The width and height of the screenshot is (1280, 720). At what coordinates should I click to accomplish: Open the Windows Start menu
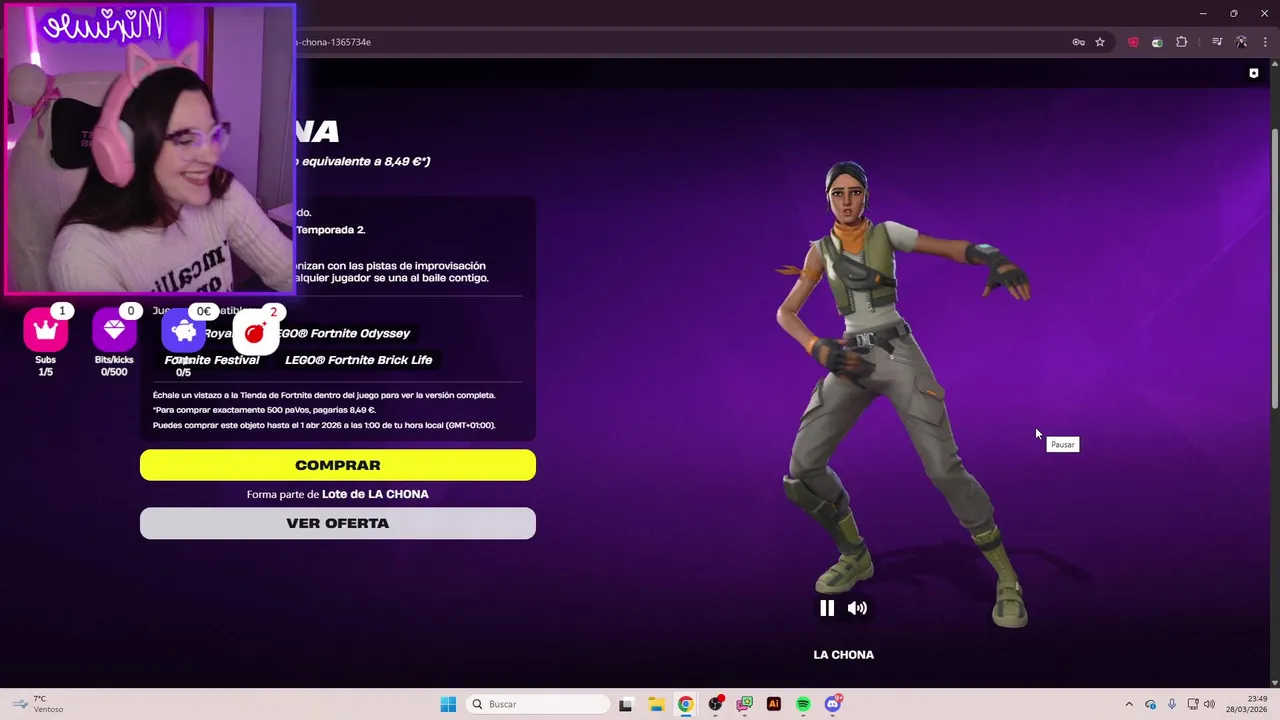click(x=448, y=704)
